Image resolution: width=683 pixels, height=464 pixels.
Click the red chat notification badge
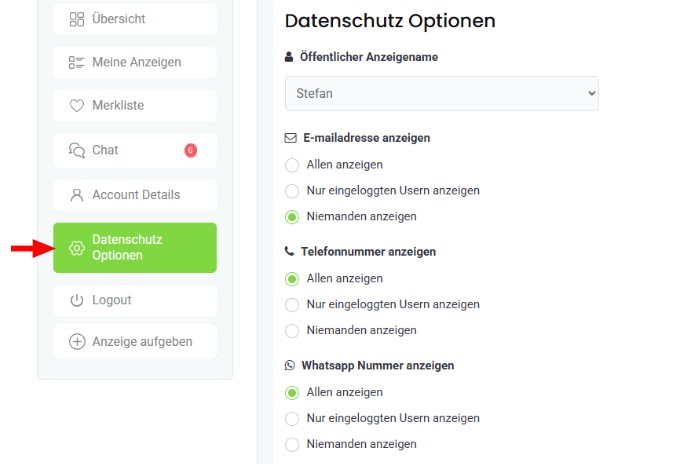pyautogui.click(x=190, y=150)
